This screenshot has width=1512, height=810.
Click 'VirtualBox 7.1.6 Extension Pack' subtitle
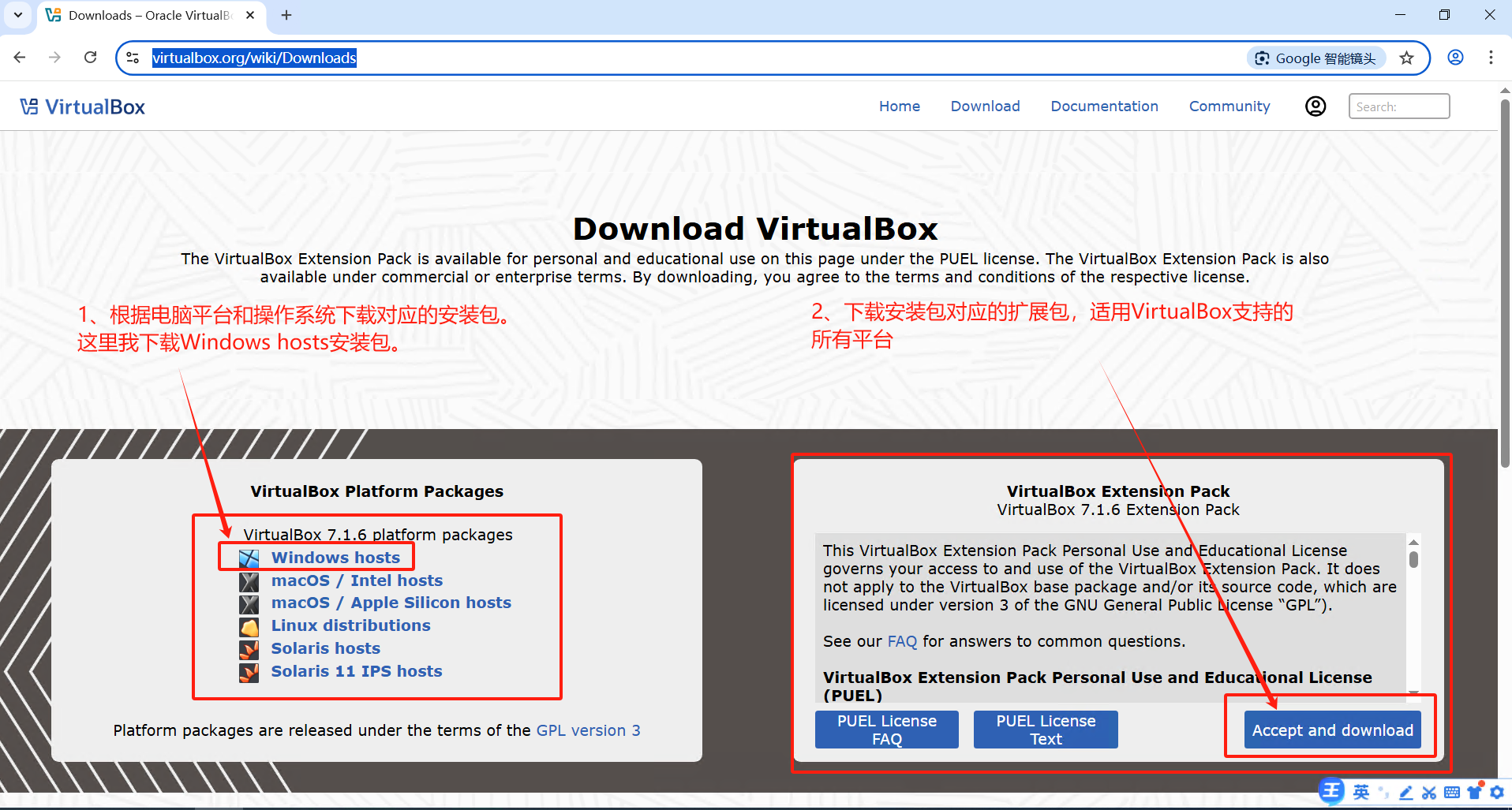pos(1118,510)
